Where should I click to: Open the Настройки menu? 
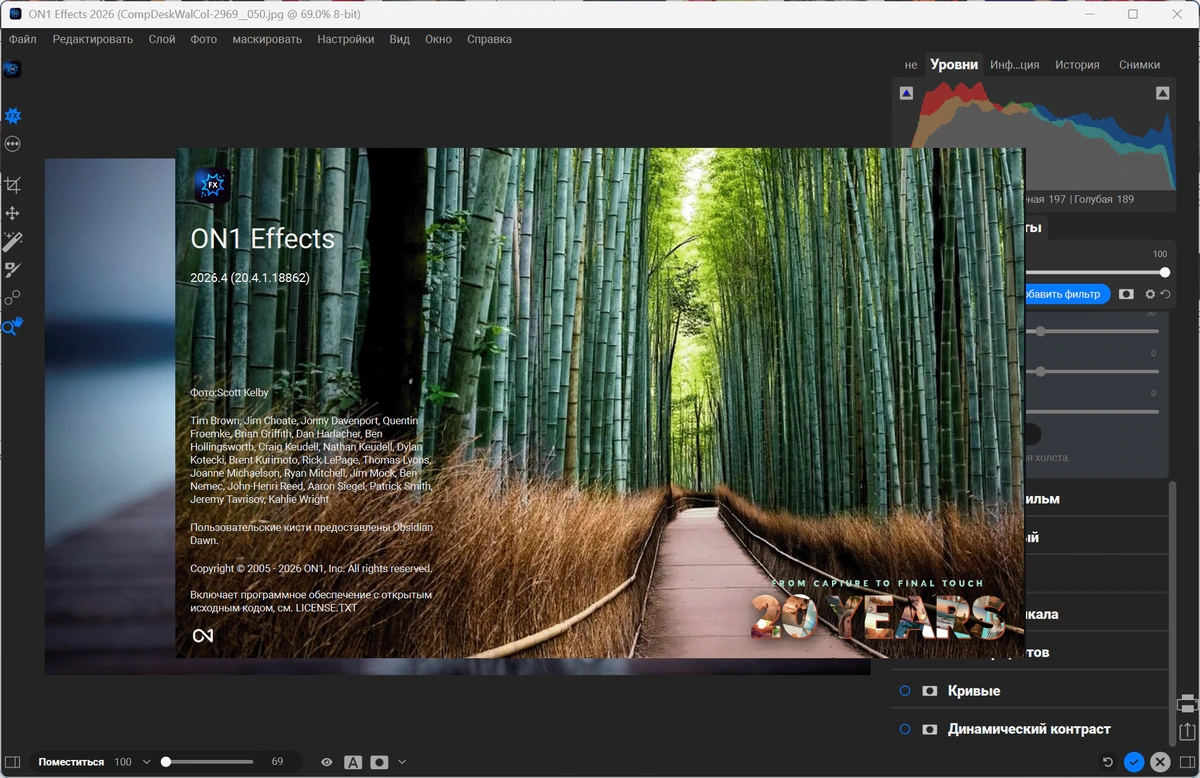coord(346,39)
